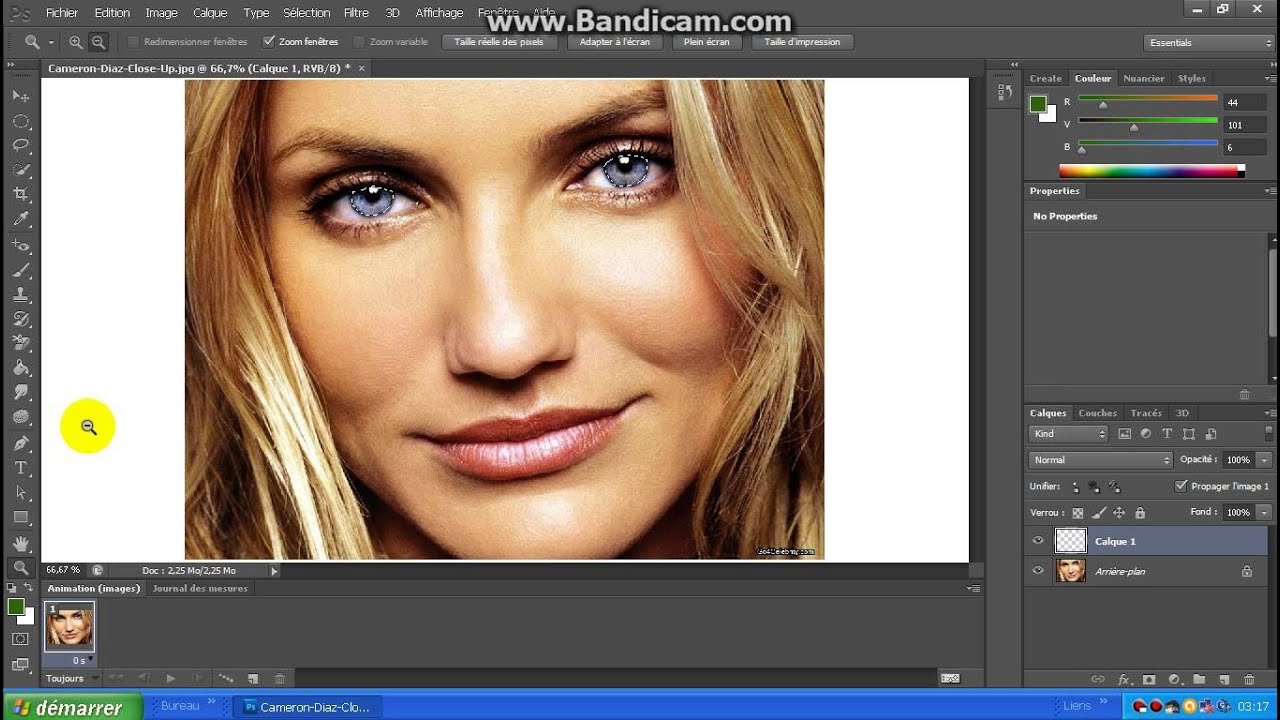Toggle Zoom variable checkbox
The width and height of the screenshot is (1280, 720).
point(359,42)
